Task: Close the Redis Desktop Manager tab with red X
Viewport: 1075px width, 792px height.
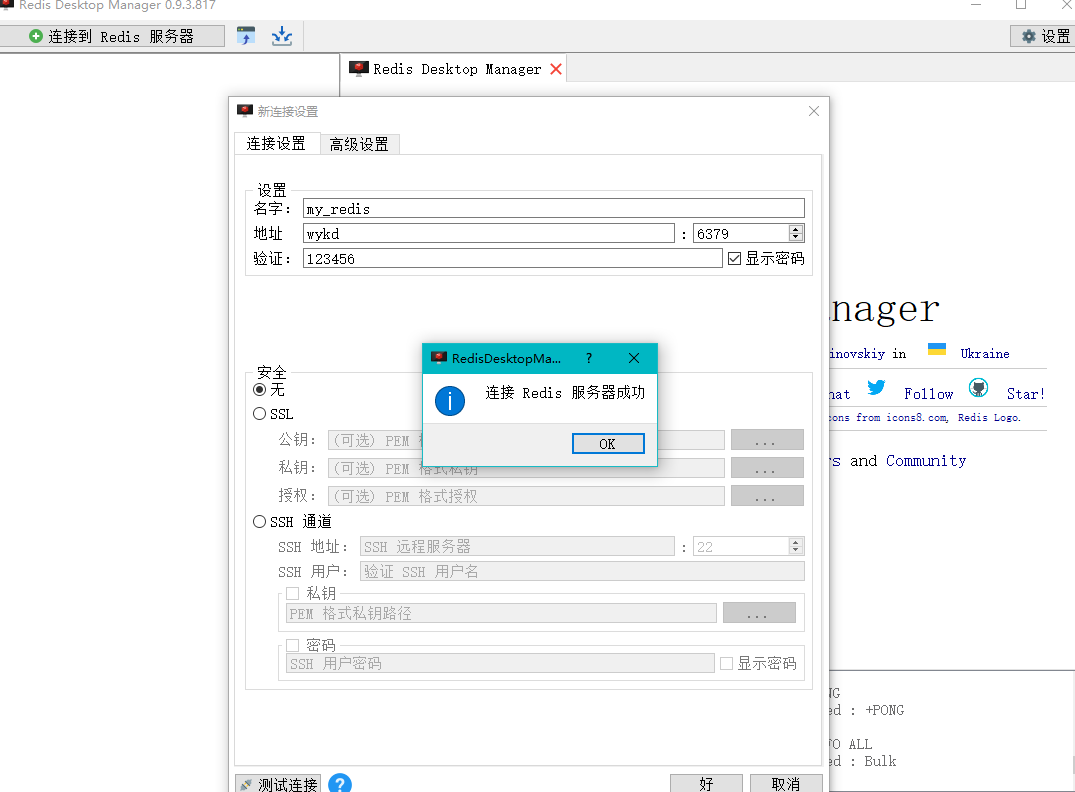Action: 556,69
